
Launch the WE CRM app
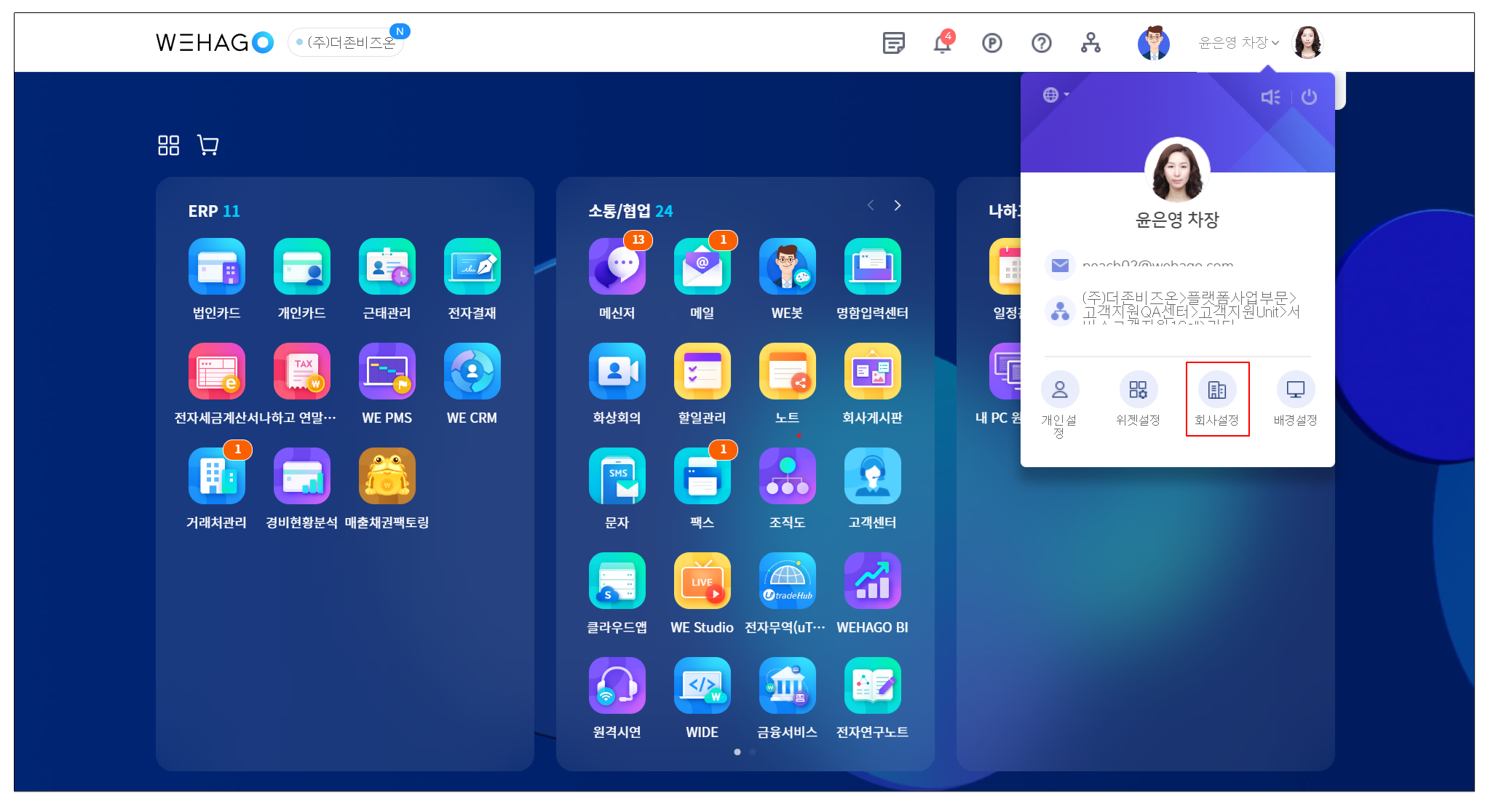point(472,372)
